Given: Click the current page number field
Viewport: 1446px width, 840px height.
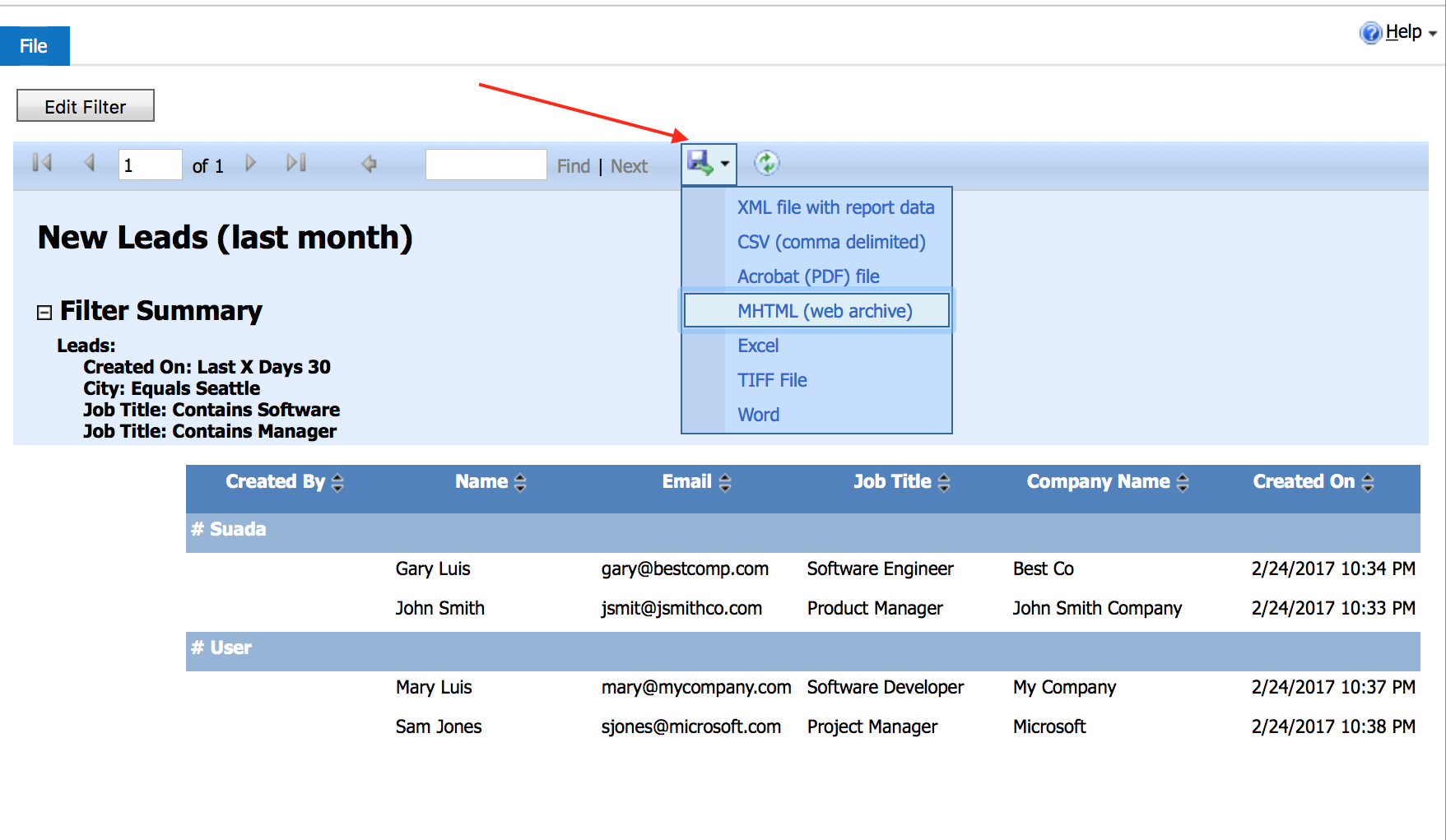Looking at the screenshot, I should coord(150,165).
